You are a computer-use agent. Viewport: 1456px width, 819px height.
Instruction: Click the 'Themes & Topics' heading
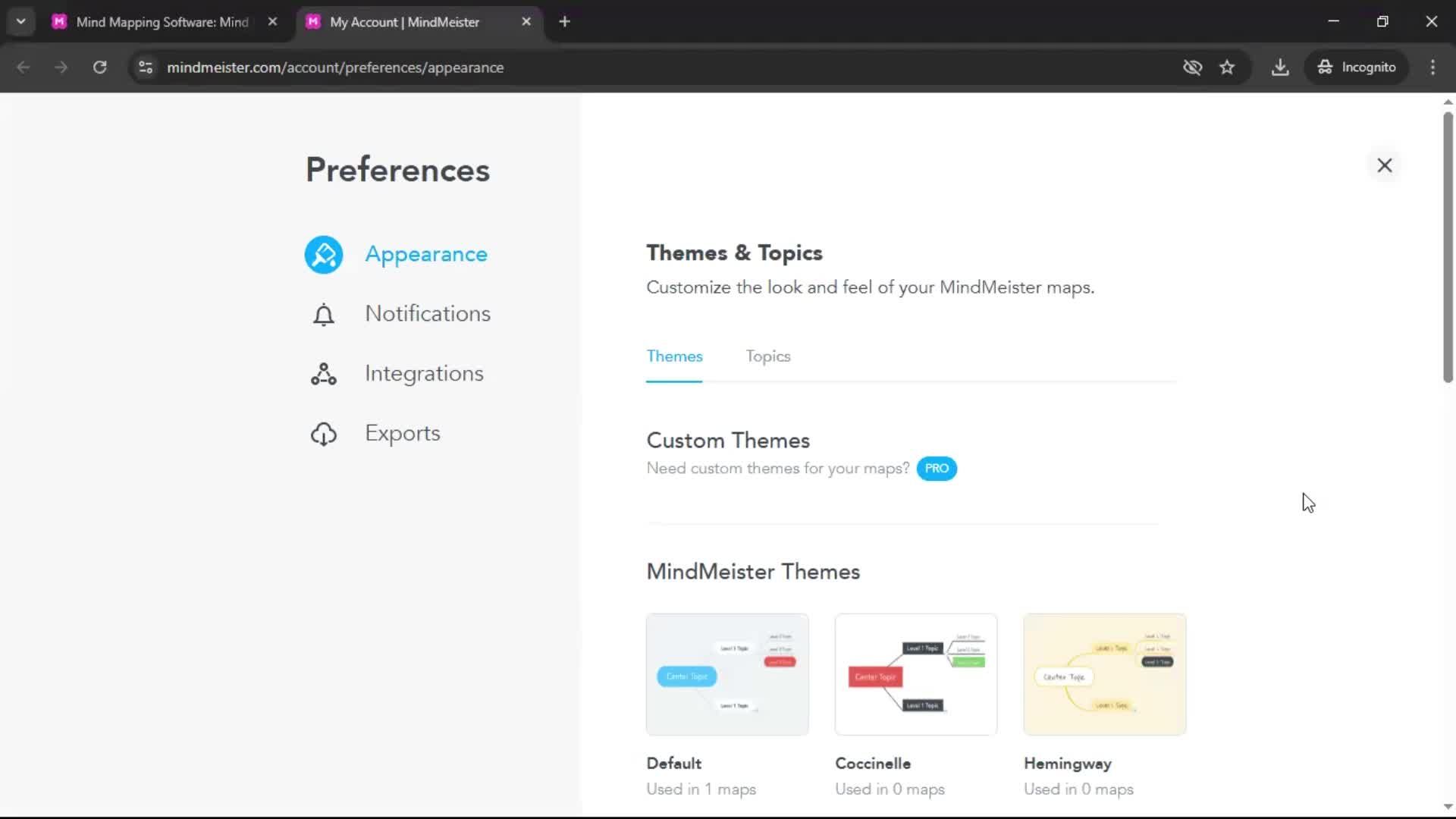point(734,253)
